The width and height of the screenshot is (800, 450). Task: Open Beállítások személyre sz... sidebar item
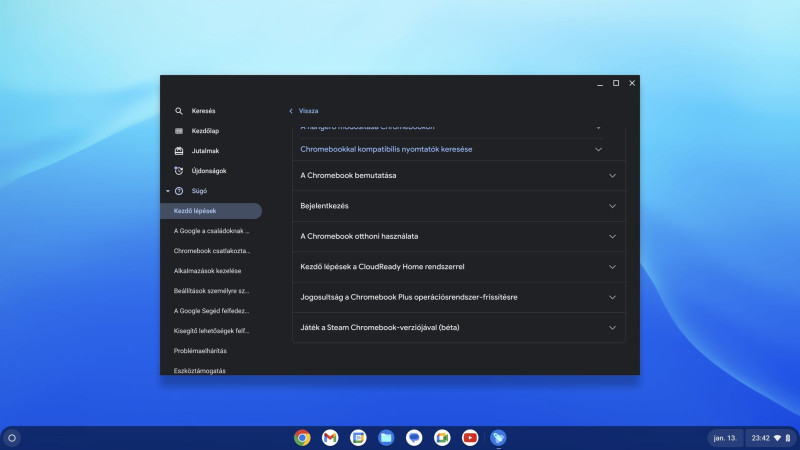point(211,291)
